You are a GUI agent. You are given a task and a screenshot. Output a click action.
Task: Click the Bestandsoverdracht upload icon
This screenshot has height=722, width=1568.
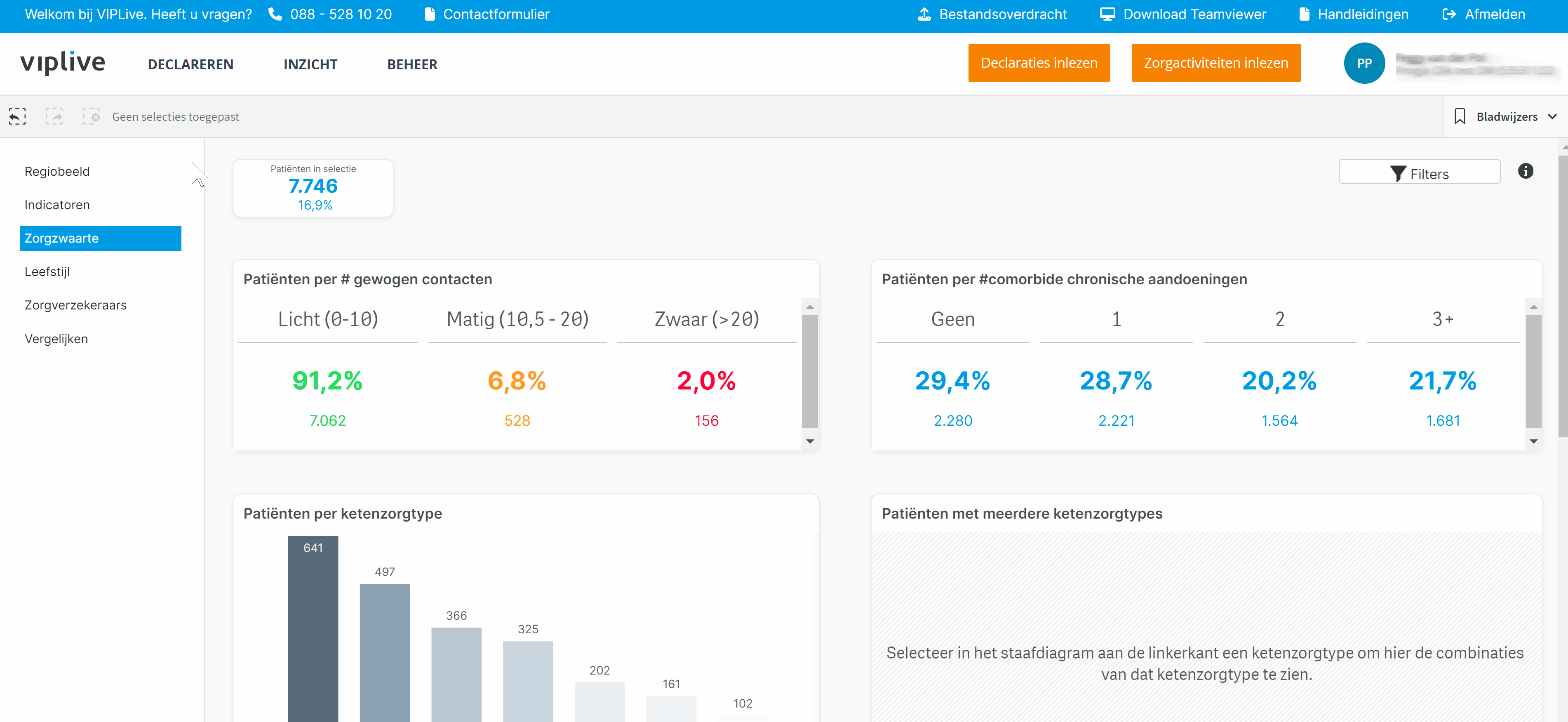[924, 14]
